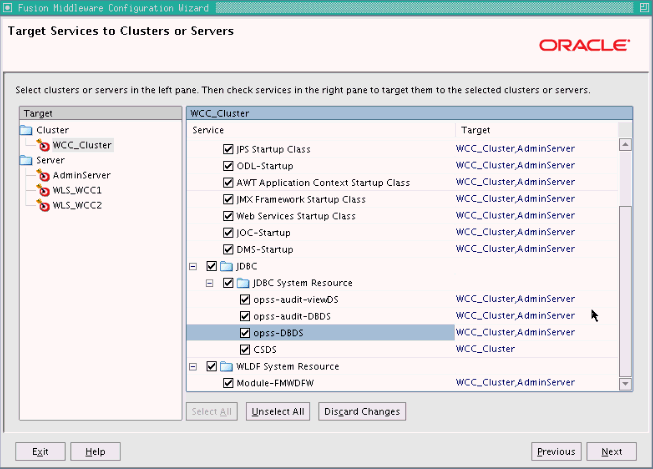Toggle AWT Application Context Startup Class checkbox

(228, 182)
